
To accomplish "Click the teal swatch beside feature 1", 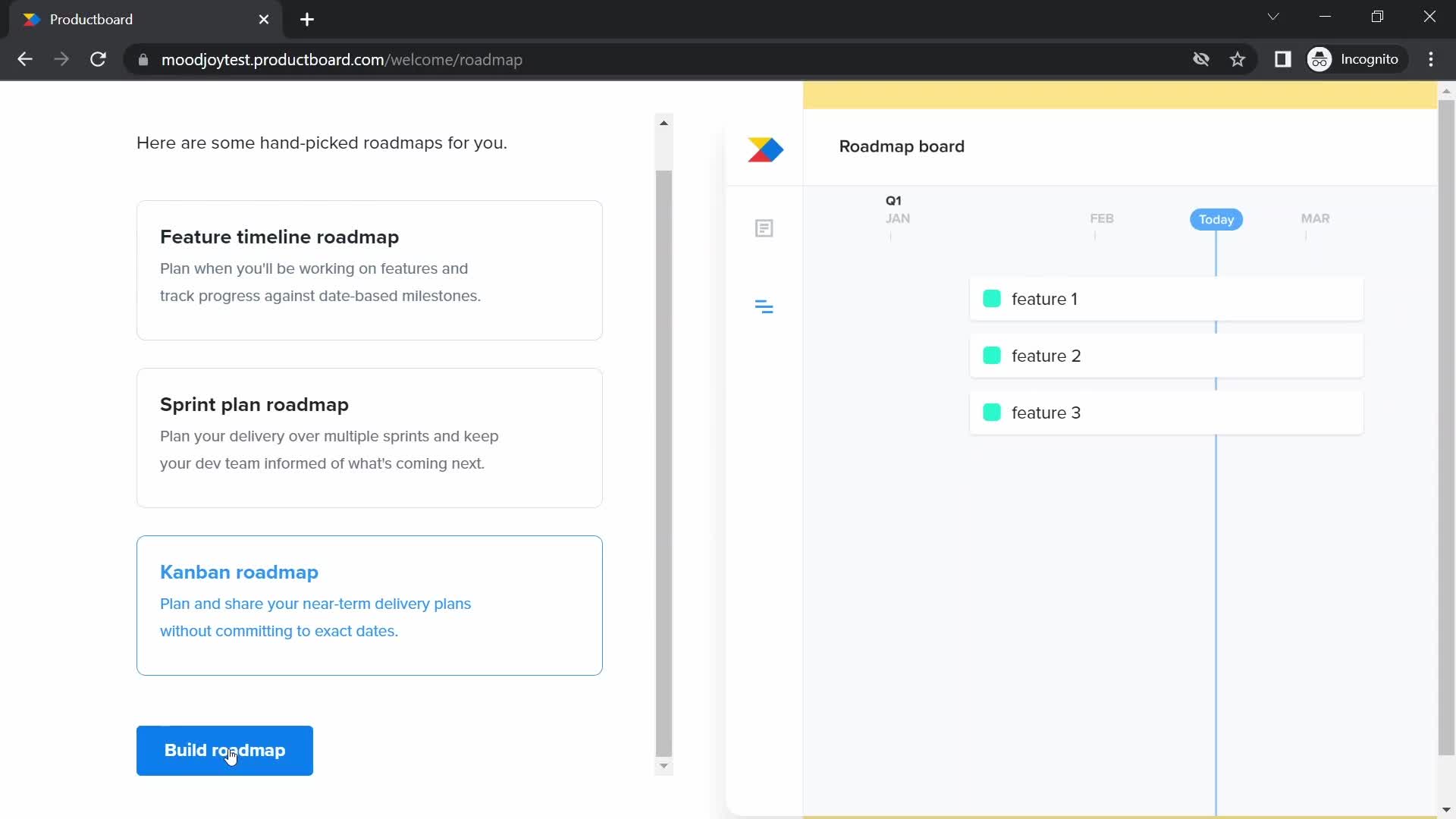I will click(992, 299).
